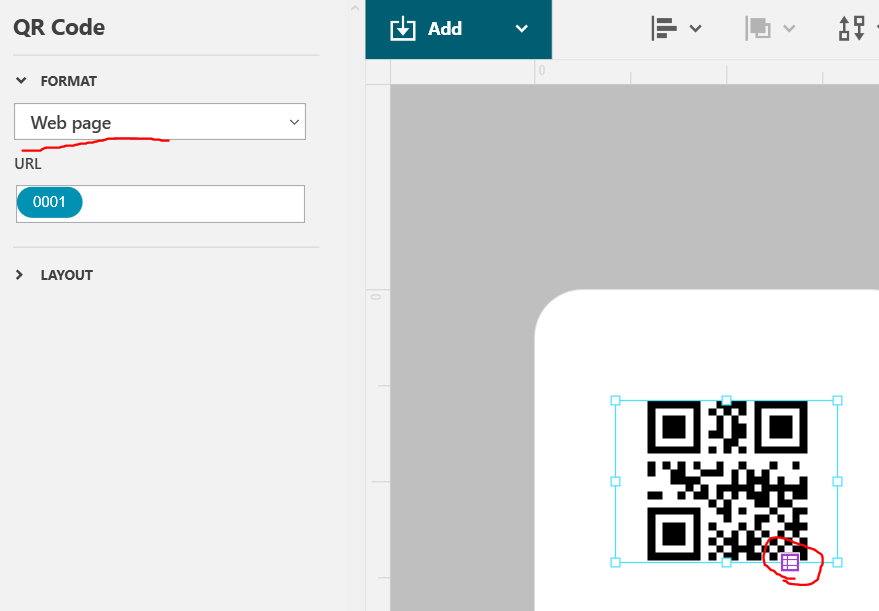Image resolution: width=879 pixels, height=611 pixels.
Task: Open the align options dropdown arrow
Action: click(x=695, y=29)
